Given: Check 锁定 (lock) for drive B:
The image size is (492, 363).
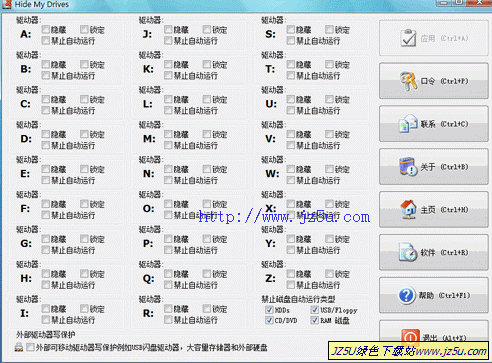Looking at the screenshot, I should (x=84, y=64).
